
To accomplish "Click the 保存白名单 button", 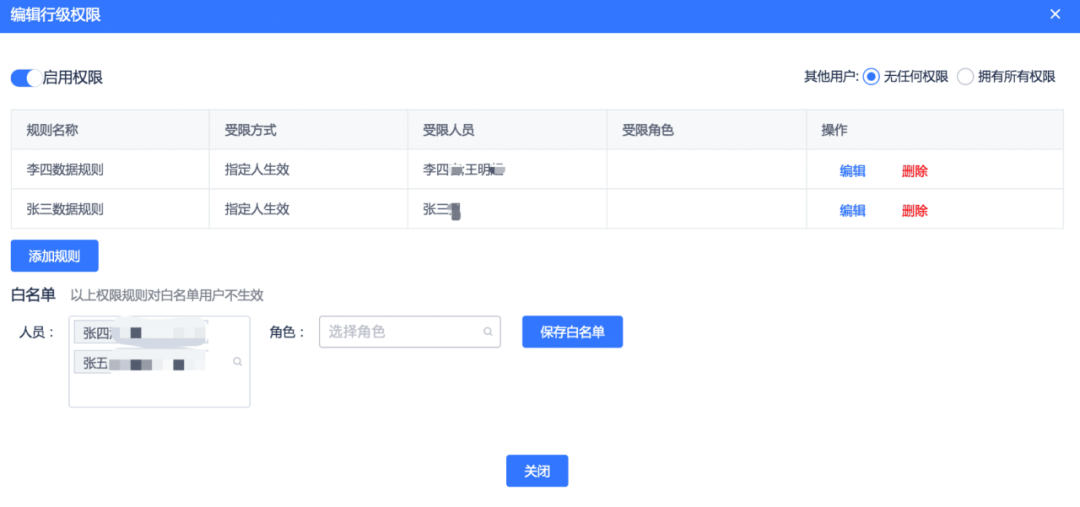I will (x=572, y=332).
